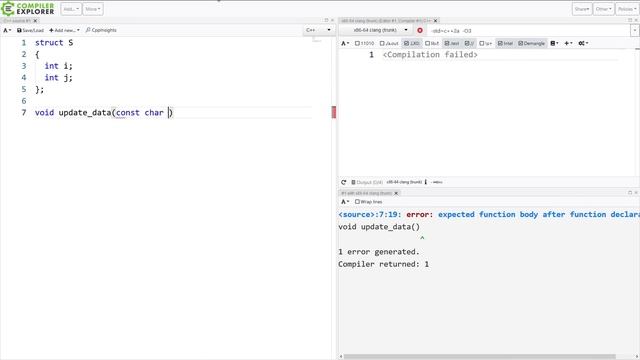Image resolution: width=640 pixels, height=360 pixels.
Task: Click the horizontal scrollbar in output pane
Action: point(479,356)
